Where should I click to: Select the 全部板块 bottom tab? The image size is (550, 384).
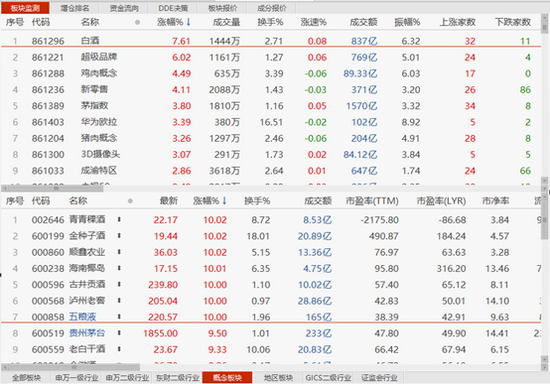pos(26,378)
